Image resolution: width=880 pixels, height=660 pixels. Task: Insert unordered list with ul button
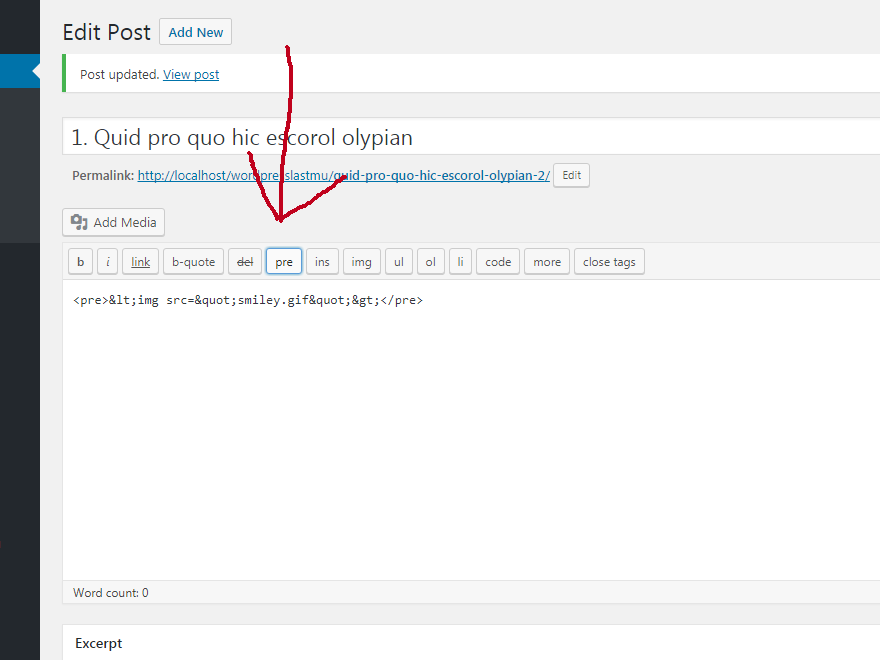pos(399,262)
